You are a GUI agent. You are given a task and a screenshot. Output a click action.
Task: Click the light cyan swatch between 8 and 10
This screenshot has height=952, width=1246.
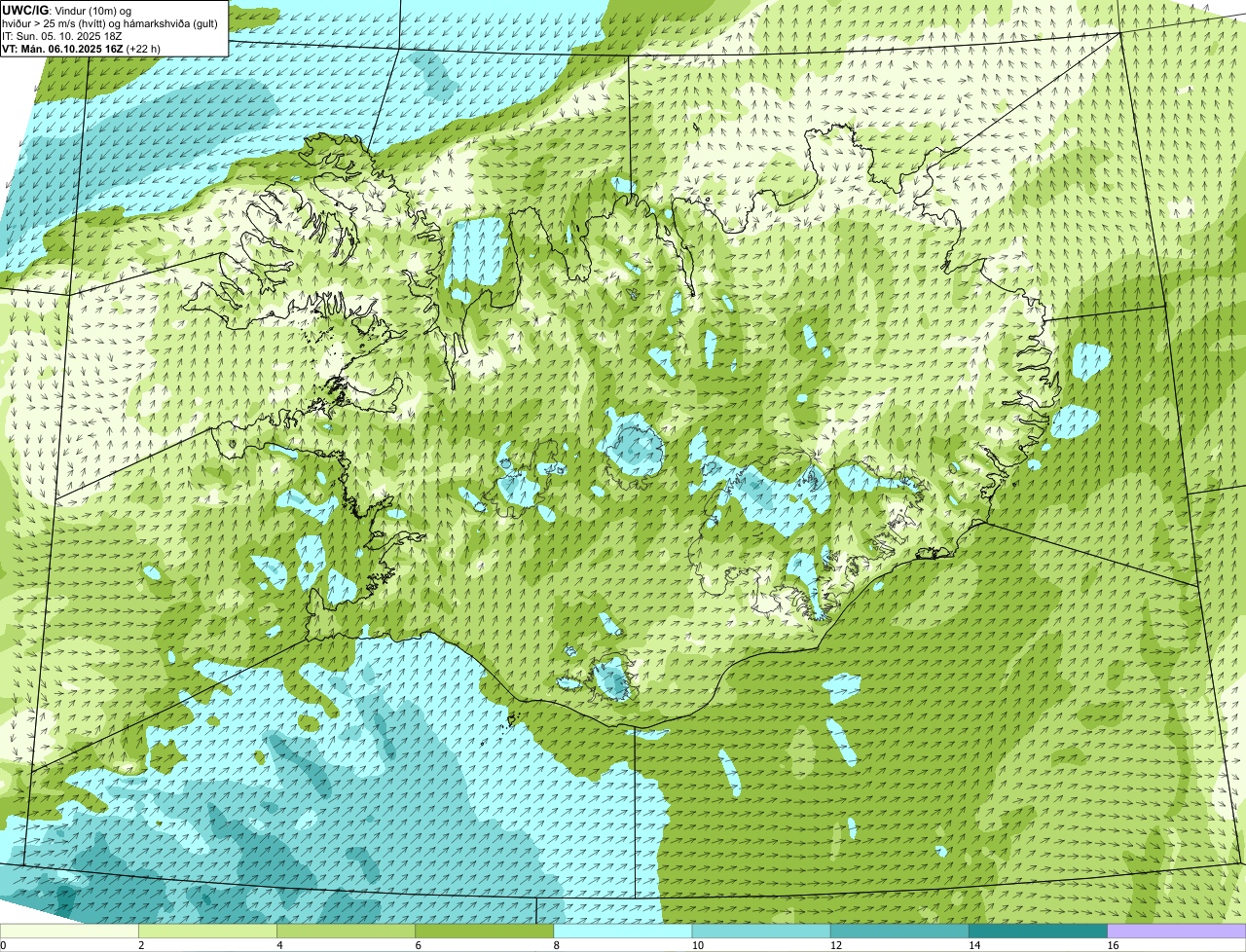623,932
